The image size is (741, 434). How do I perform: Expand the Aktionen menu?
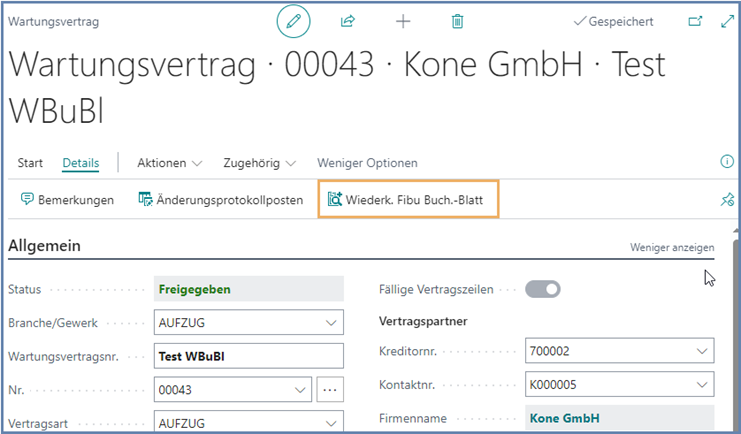(x=169, y=163)
